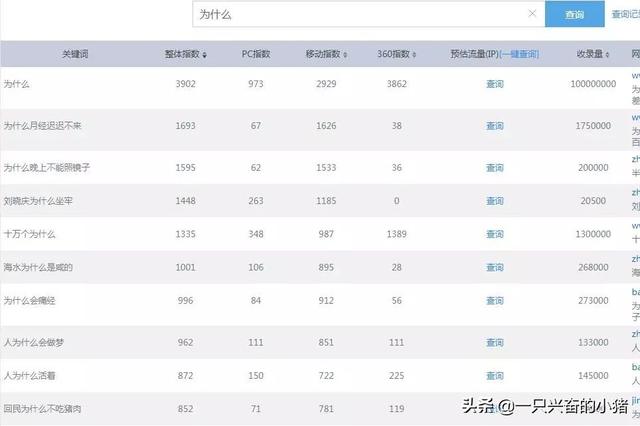Select keyword 人为什么会做梦
This screenshot has height=426, width=640.
[34, 342]
